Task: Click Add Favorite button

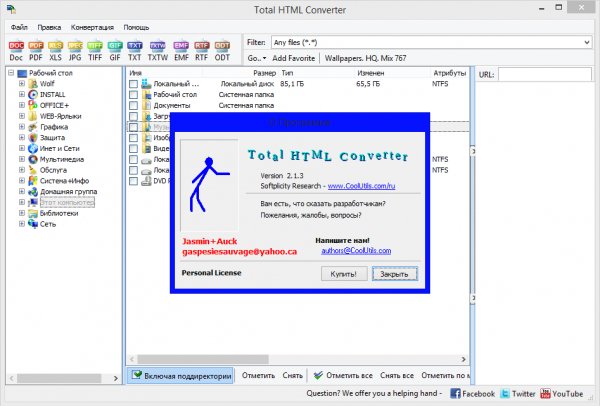Action: tap(293, 59)
